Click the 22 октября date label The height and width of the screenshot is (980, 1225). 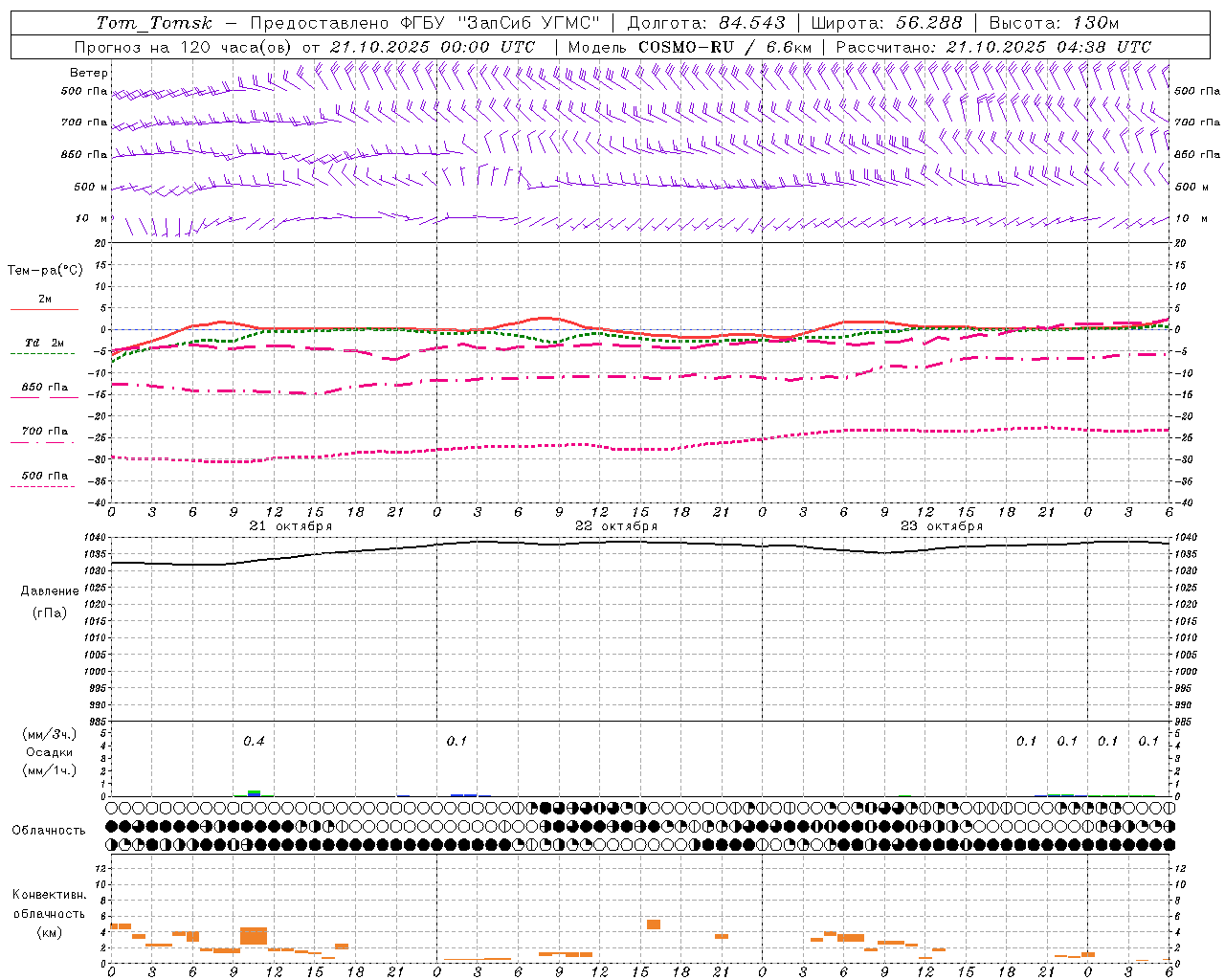tap(616, 526)
